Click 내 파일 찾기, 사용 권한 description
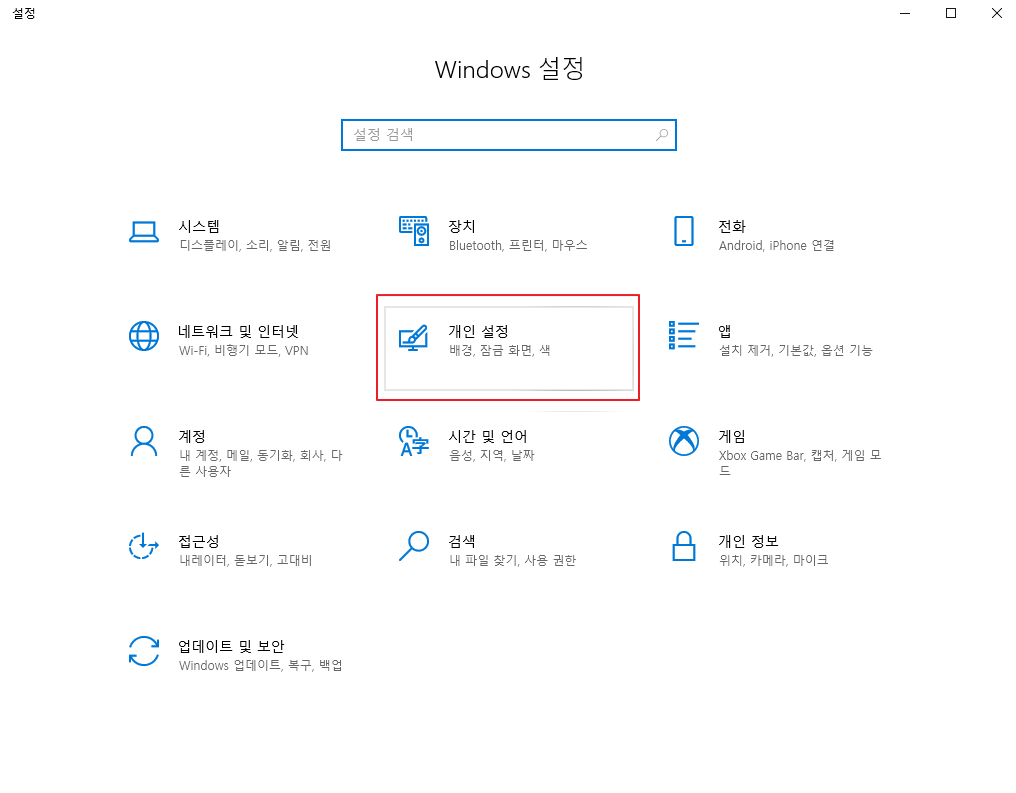The height and width of the screenshot is (793, 1016). [513, 560]
